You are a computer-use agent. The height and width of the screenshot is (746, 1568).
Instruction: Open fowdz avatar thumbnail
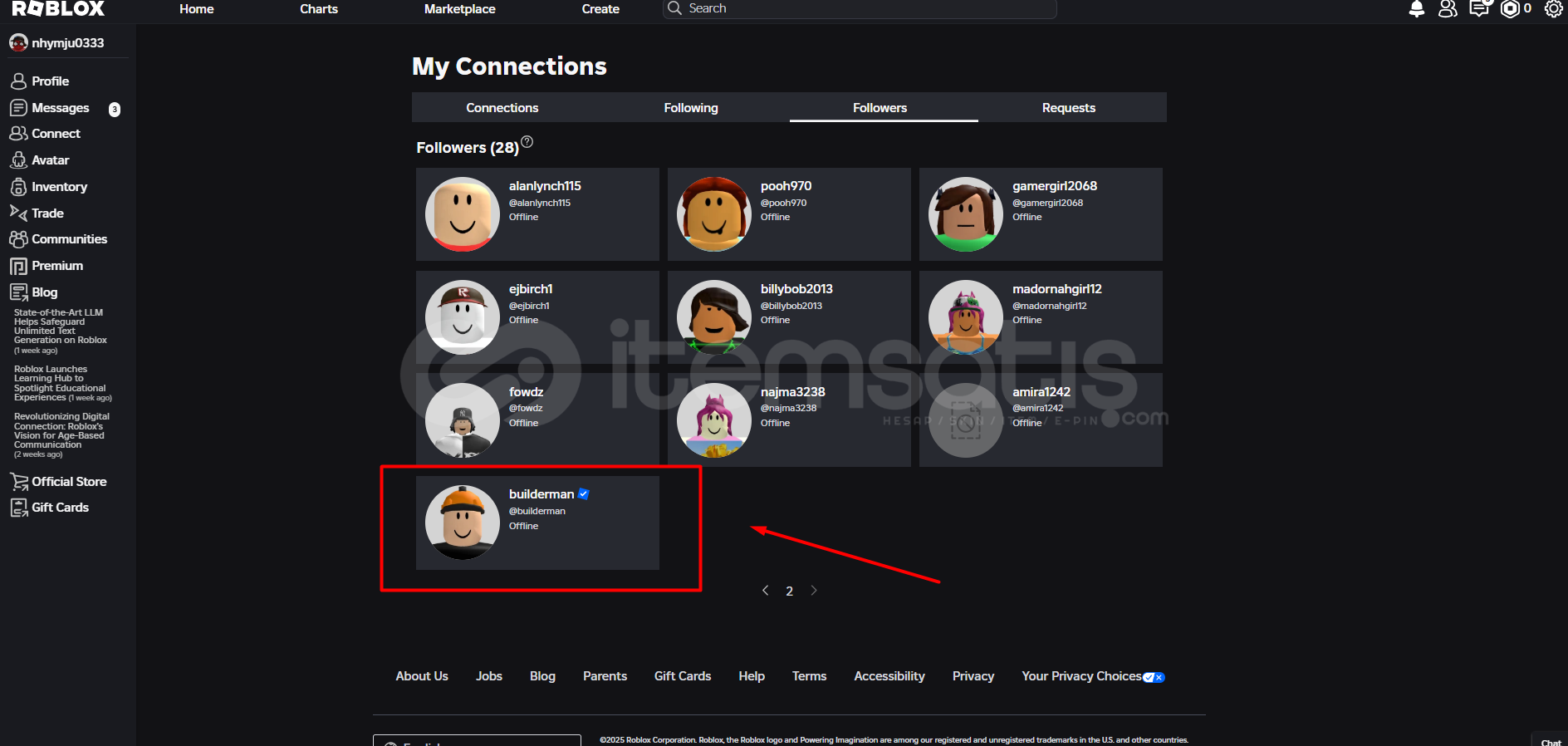point(463,420)
